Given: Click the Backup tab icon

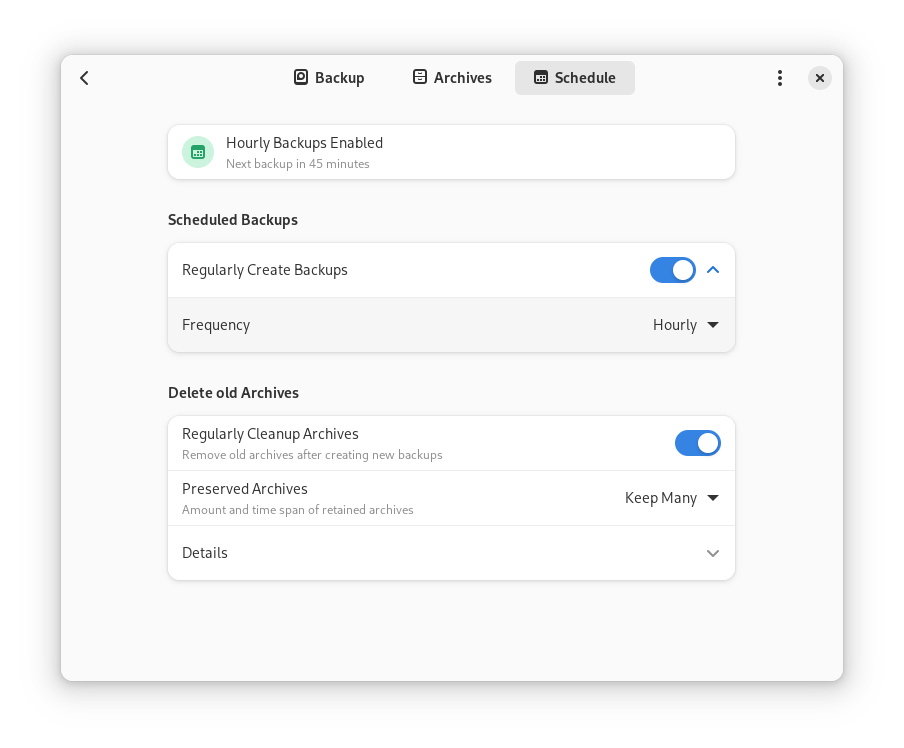Looking at the screenshot, I should click(300, 77).
